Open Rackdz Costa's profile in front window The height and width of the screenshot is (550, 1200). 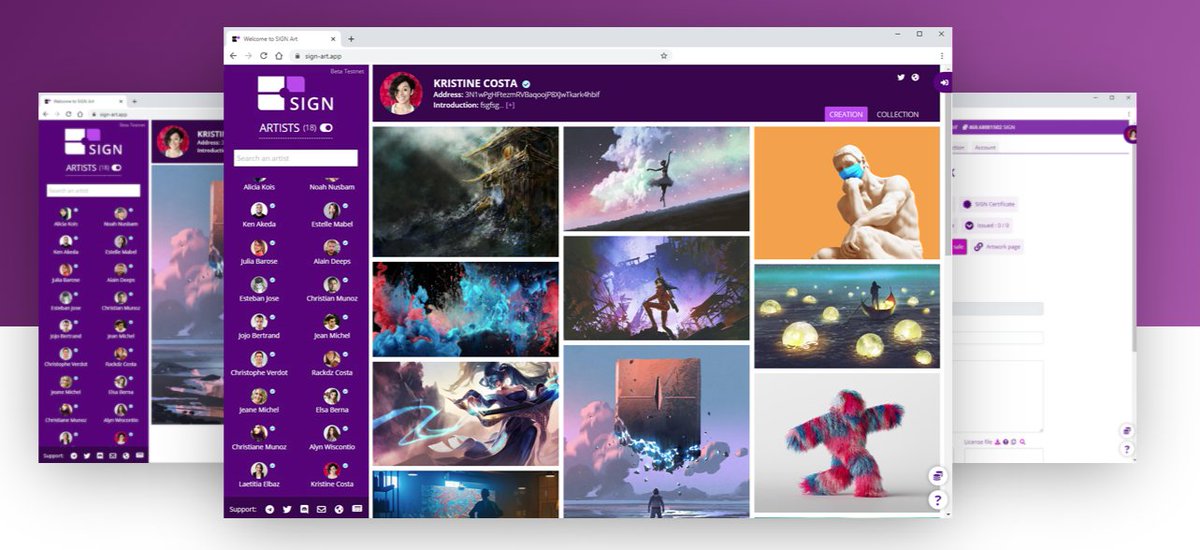coord(332,365)
